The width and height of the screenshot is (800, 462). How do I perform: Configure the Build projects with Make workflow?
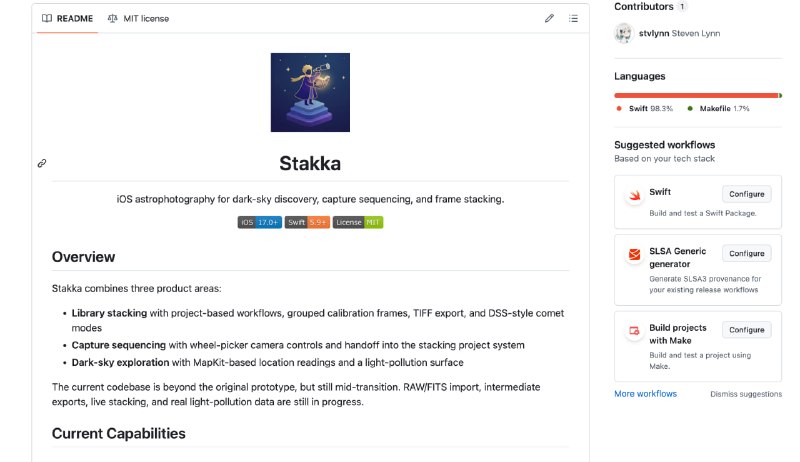[x=746, y=329]
